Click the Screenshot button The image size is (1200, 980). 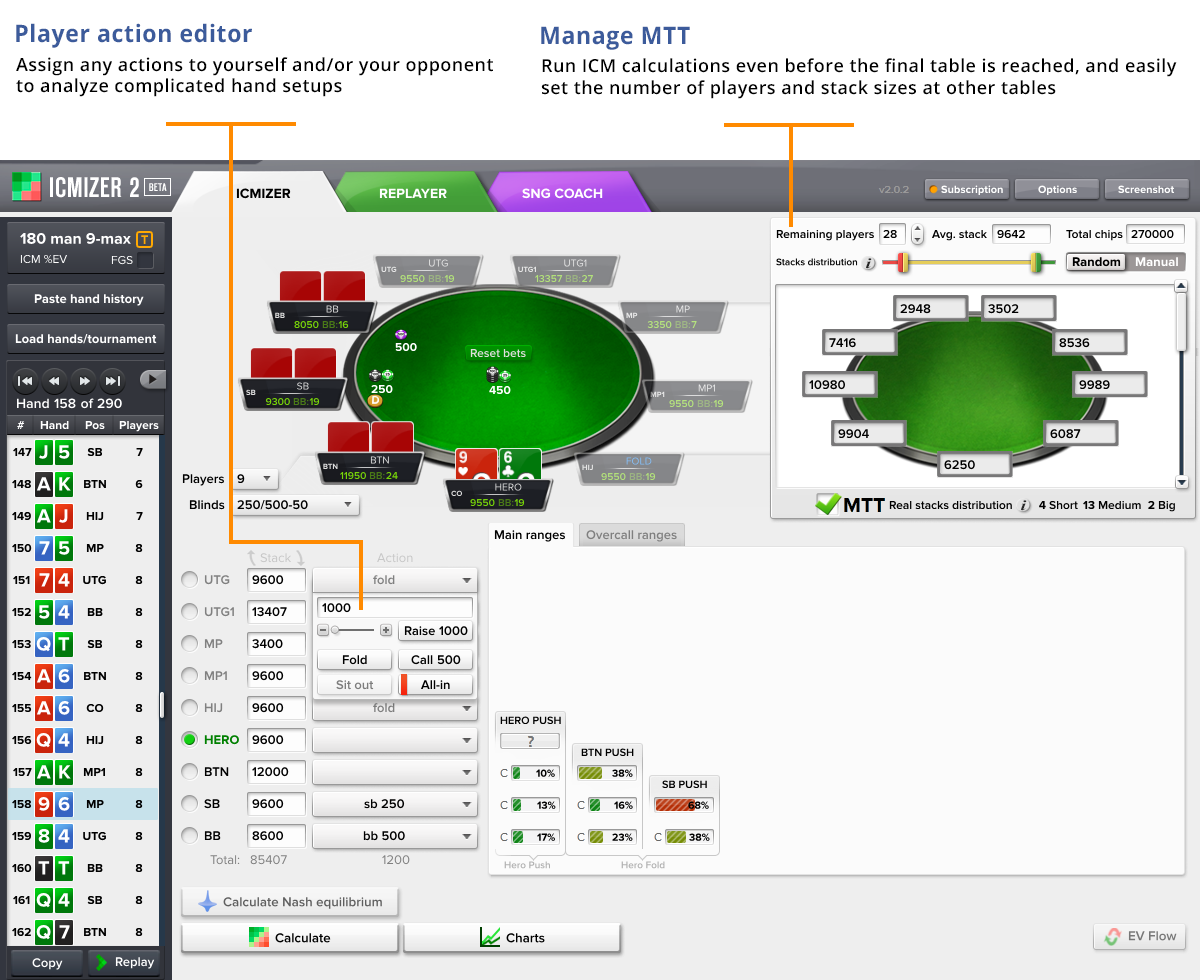1146,189
